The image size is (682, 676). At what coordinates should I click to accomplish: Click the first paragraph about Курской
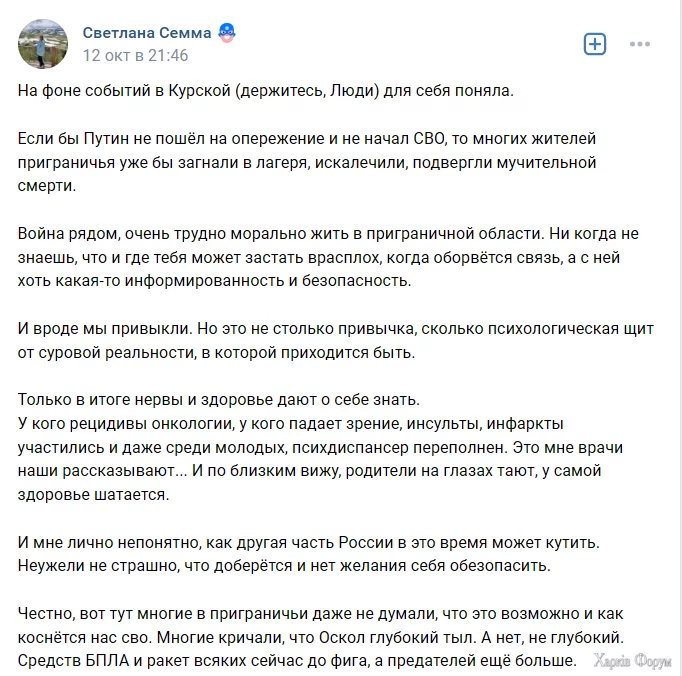(x=266, y=90)
